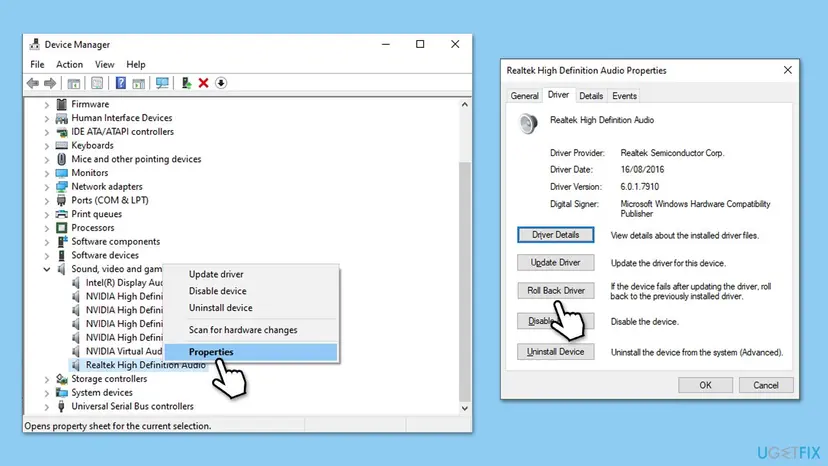Toggle show/hide console tree toolbar icon
This screenshot has width=828, height=466.
(x=74, y=83)
